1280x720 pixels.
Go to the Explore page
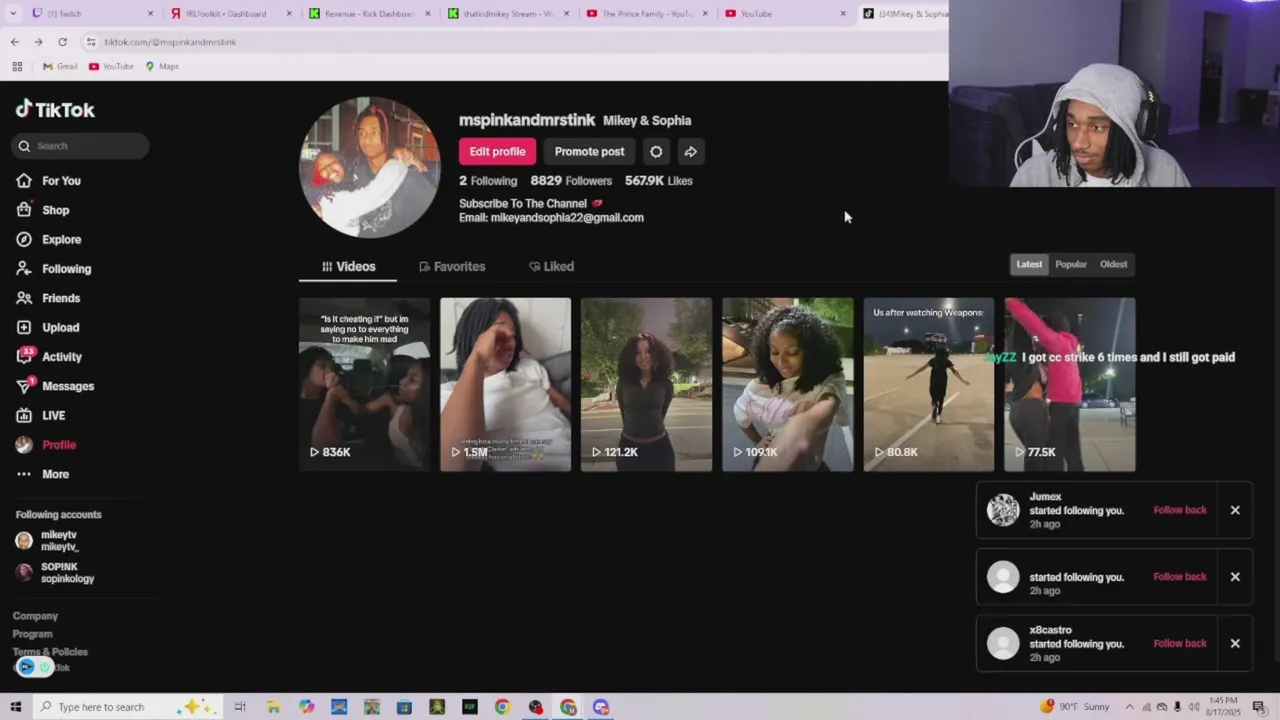(48, 240)
